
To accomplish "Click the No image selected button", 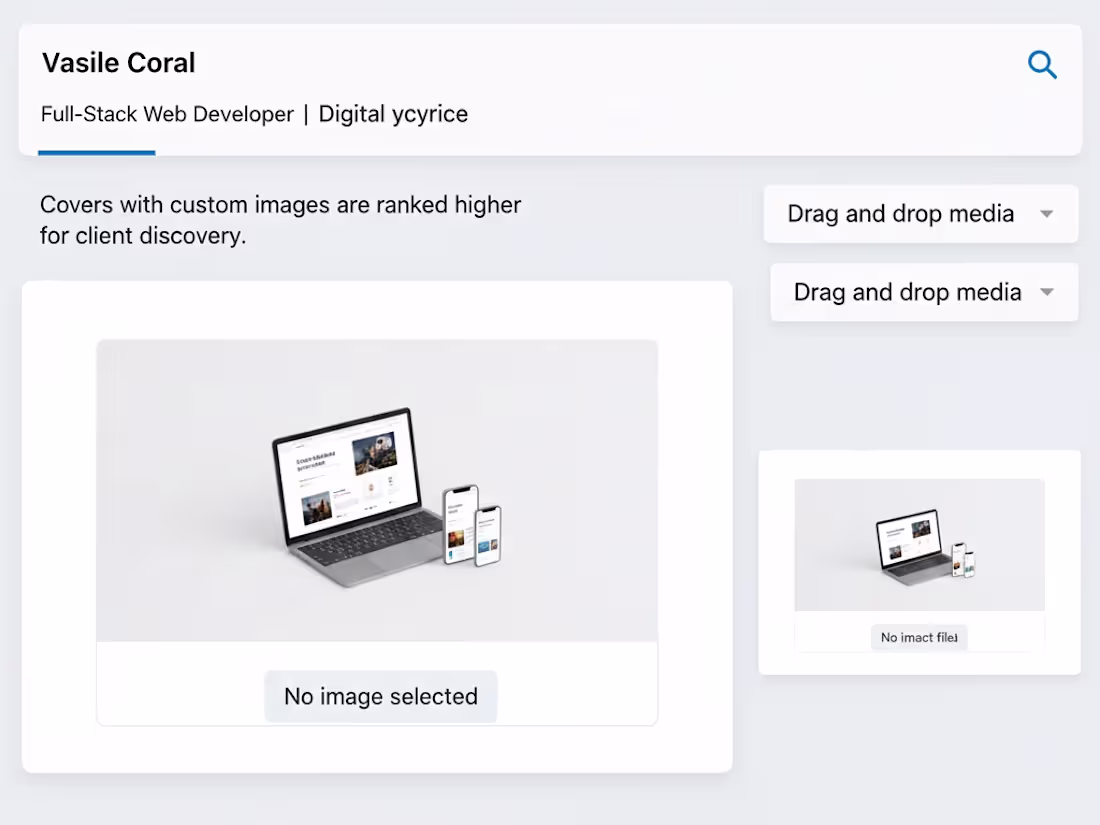I will [380, 696].
